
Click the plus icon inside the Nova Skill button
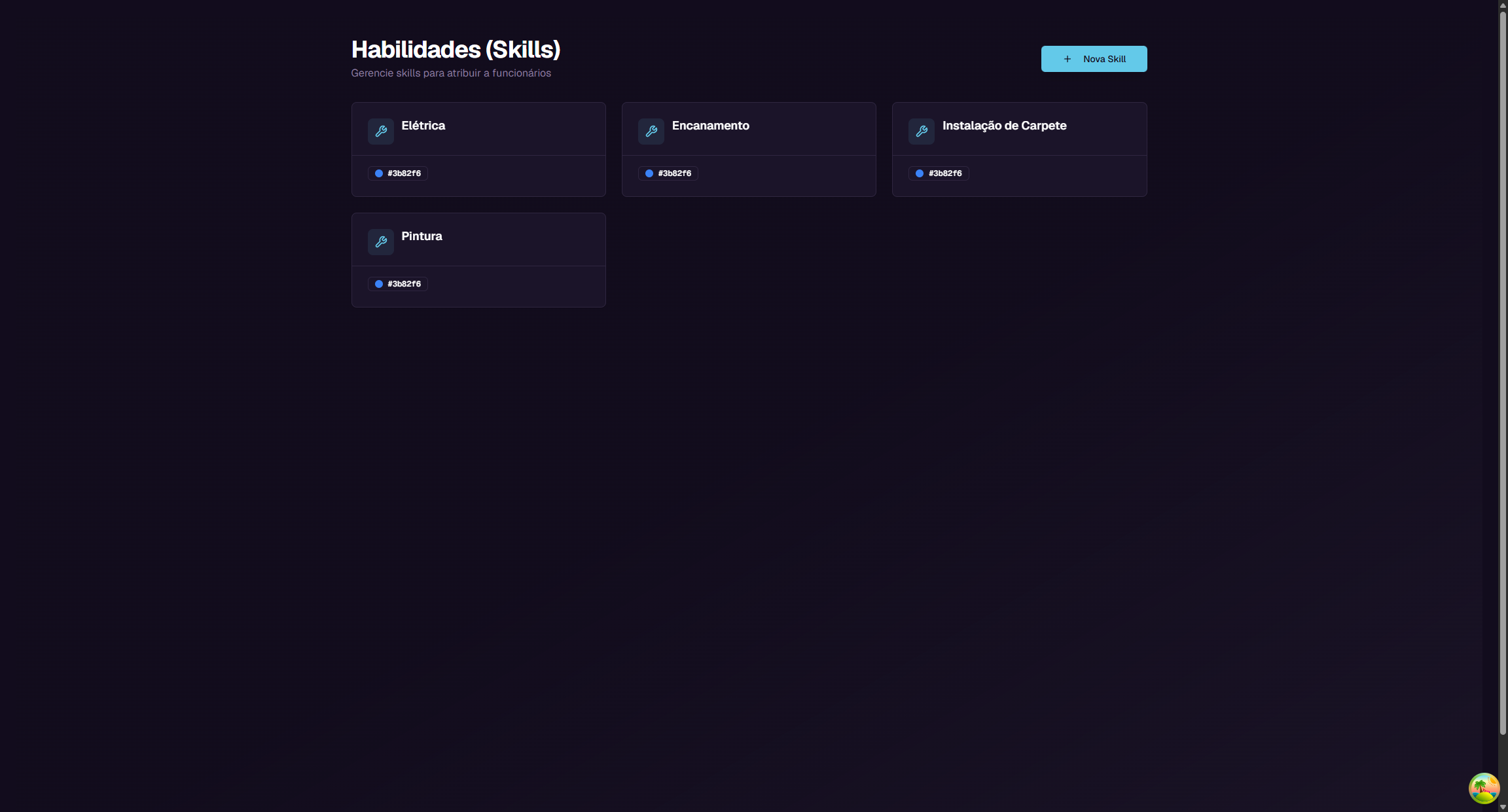click(1067, 59)
